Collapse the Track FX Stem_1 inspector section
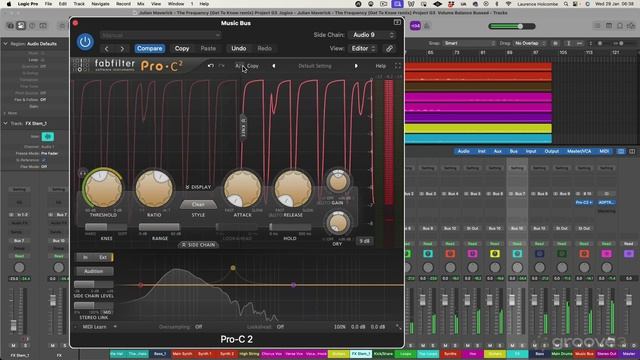The image size is (640, 360). coord(5,123)
